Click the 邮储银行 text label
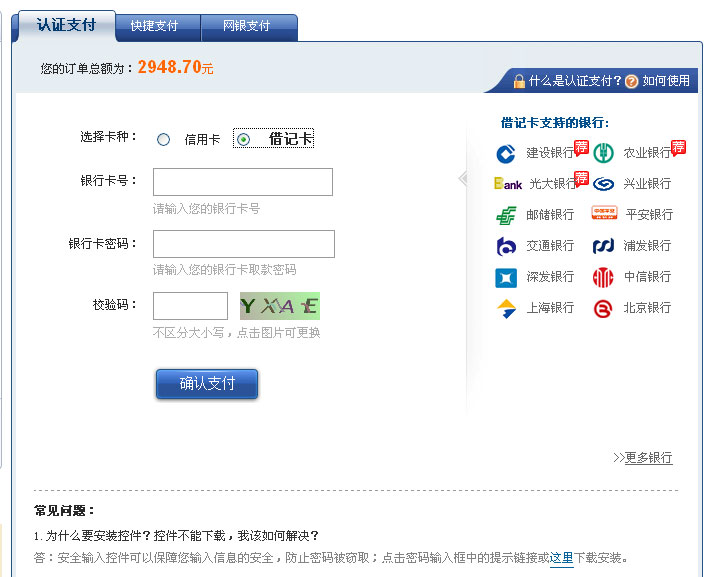 coord(550,215)
